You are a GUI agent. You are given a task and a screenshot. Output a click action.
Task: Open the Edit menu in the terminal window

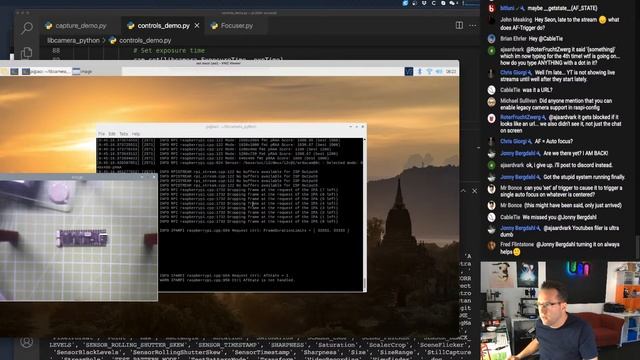tap(112, 134)
